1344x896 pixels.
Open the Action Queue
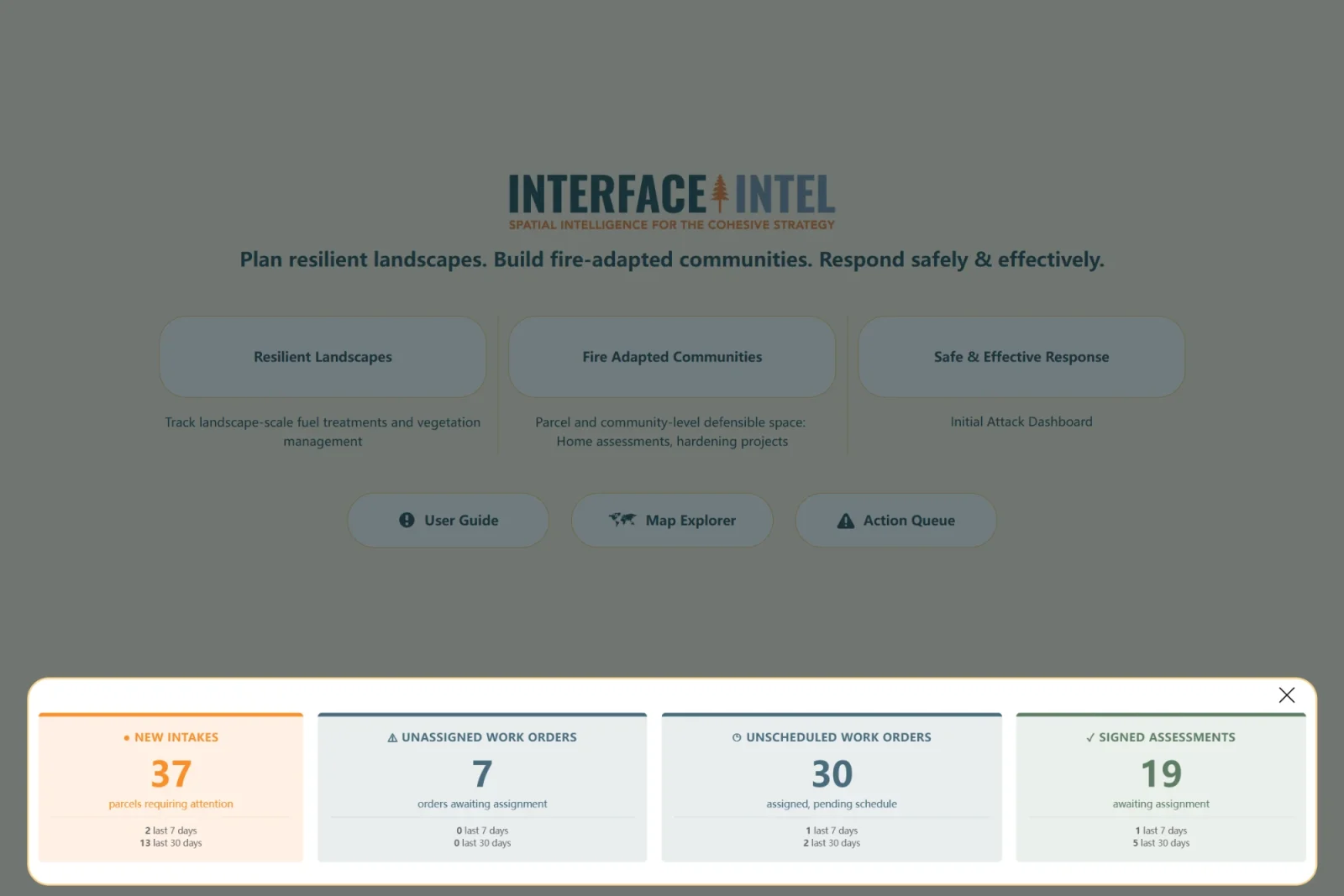click(895, 521)
